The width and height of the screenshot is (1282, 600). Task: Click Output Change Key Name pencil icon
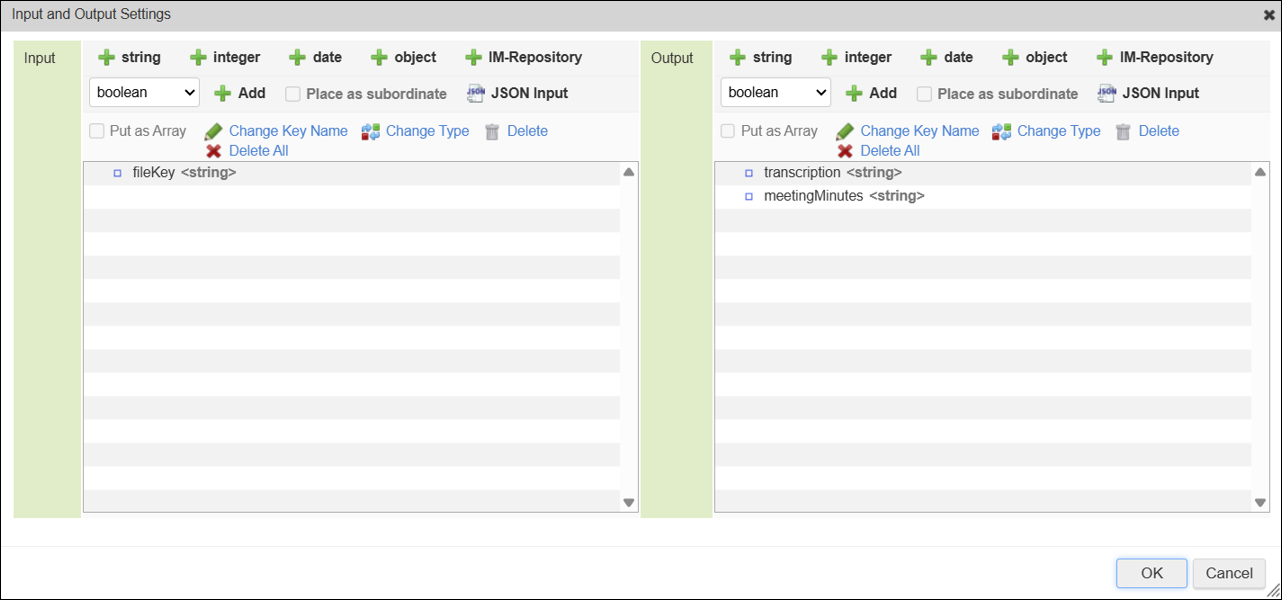click(x=845, y=132)
